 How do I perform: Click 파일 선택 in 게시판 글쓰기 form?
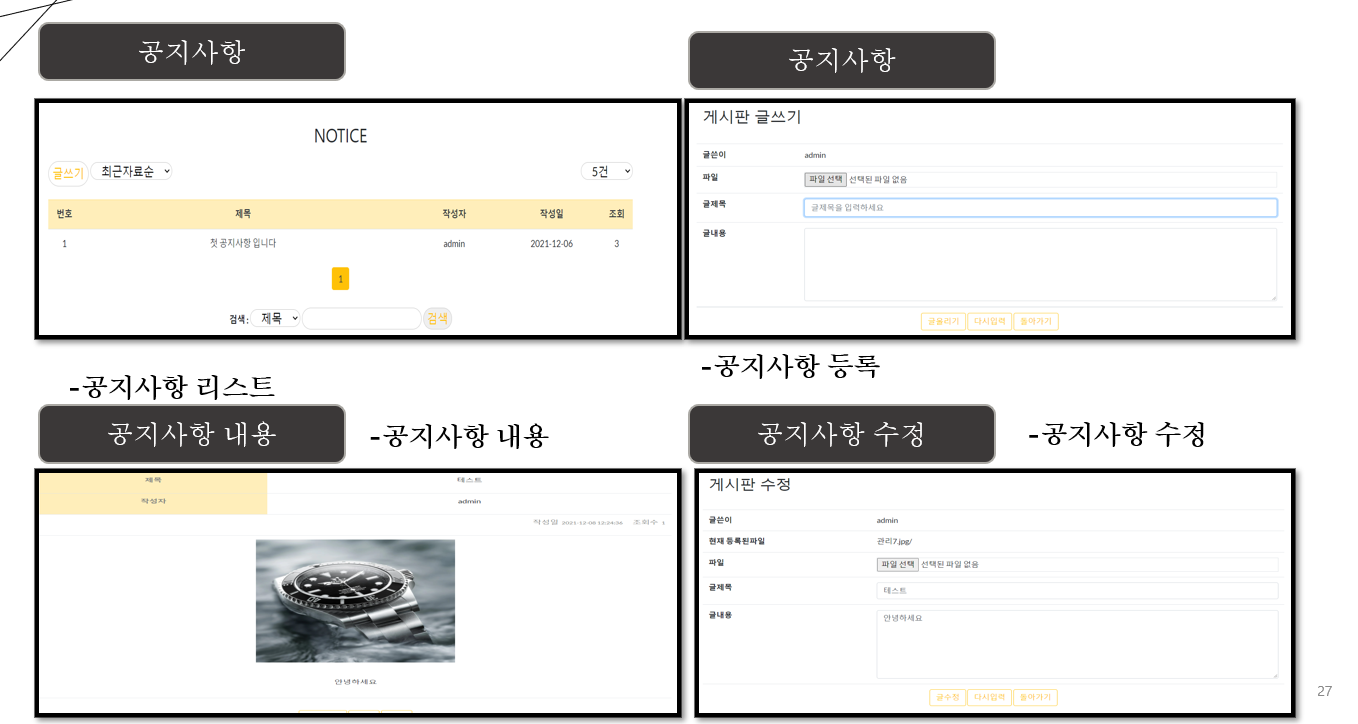pyautogui.click(x=826, y=180)
